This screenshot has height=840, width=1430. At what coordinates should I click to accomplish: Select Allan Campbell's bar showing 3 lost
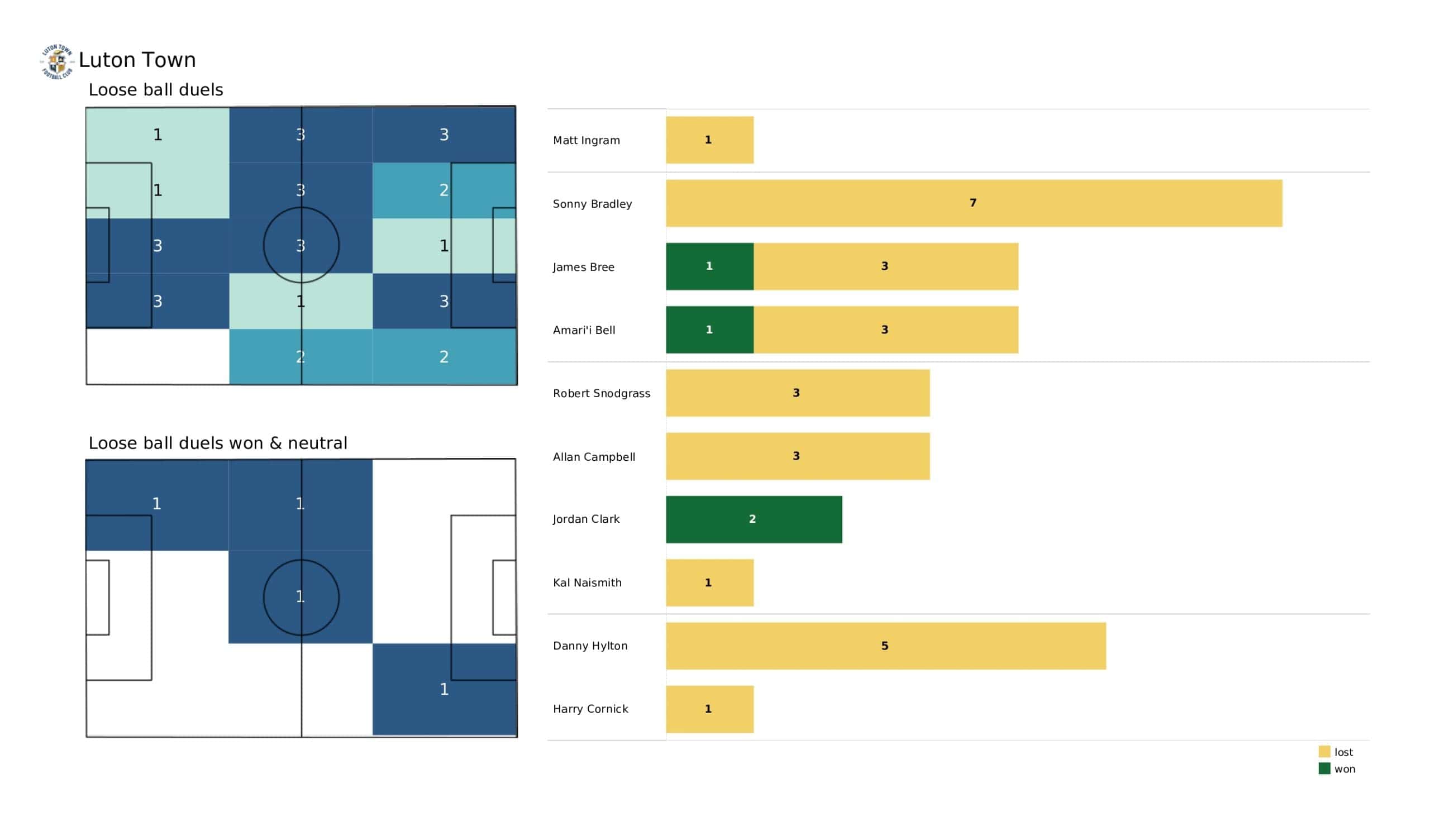tap(797, 456)
